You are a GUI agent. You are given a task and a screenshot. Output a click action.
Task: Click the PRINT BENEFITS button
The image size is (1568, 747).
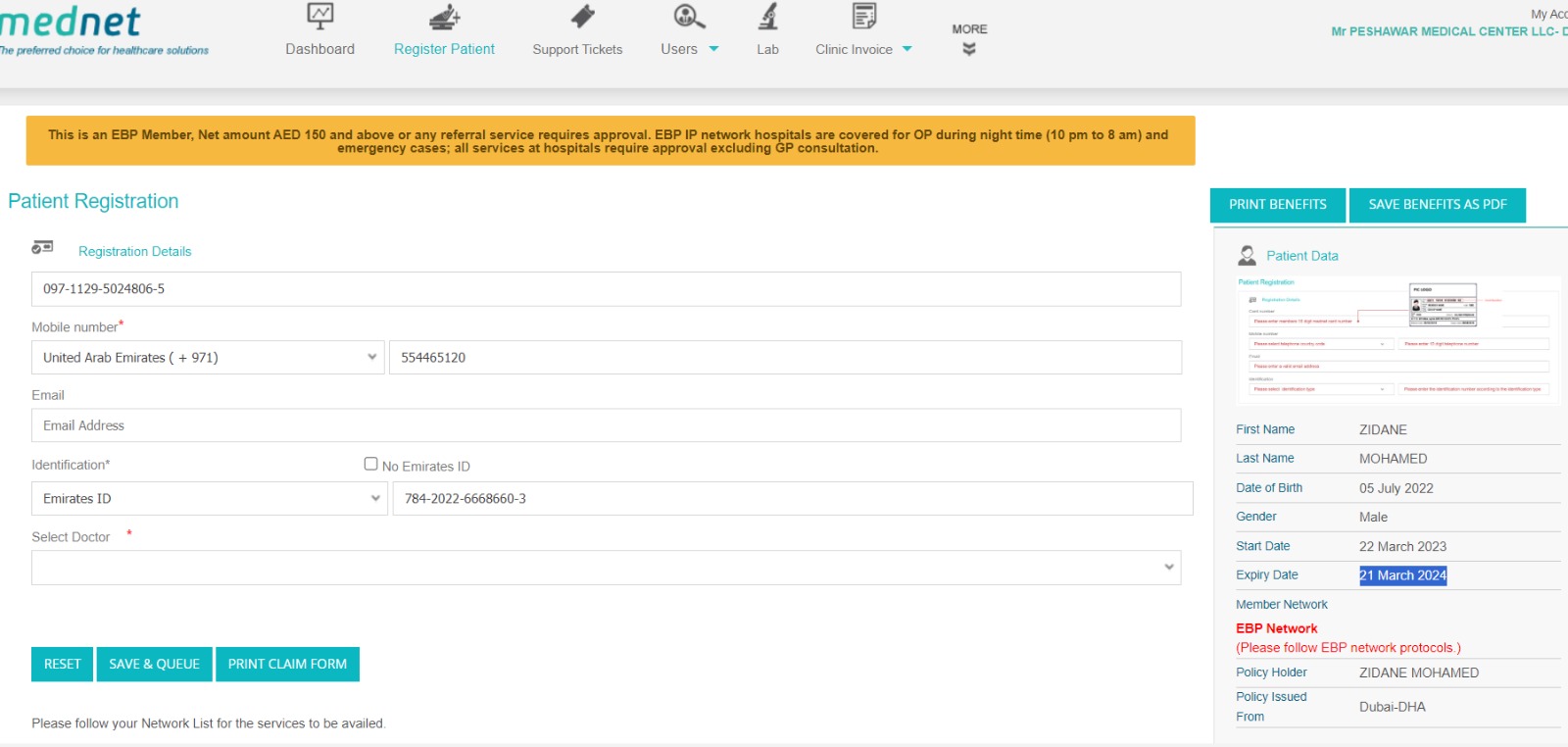[1277, 205]
